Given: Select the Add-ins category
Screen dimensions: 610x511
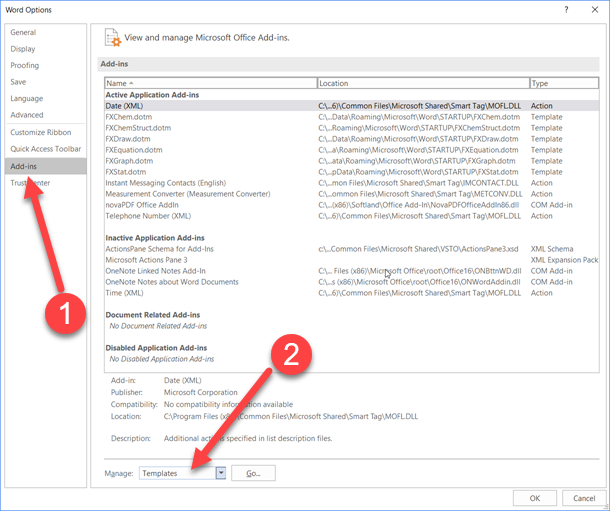Looking at the screenshot, I should coord(46,166).
